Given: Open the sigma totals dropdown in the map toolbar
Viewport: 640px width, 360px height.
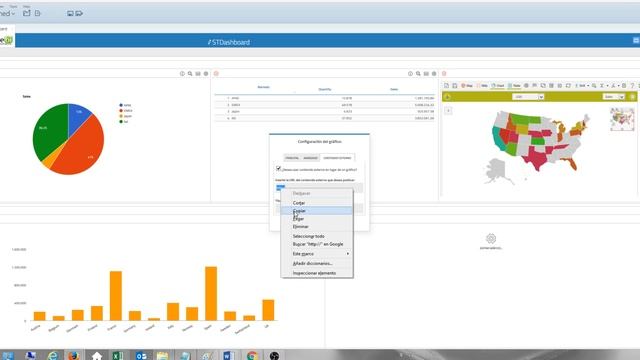Looking at the screenshot, I should pyautogui.click(x=603, y=86).
